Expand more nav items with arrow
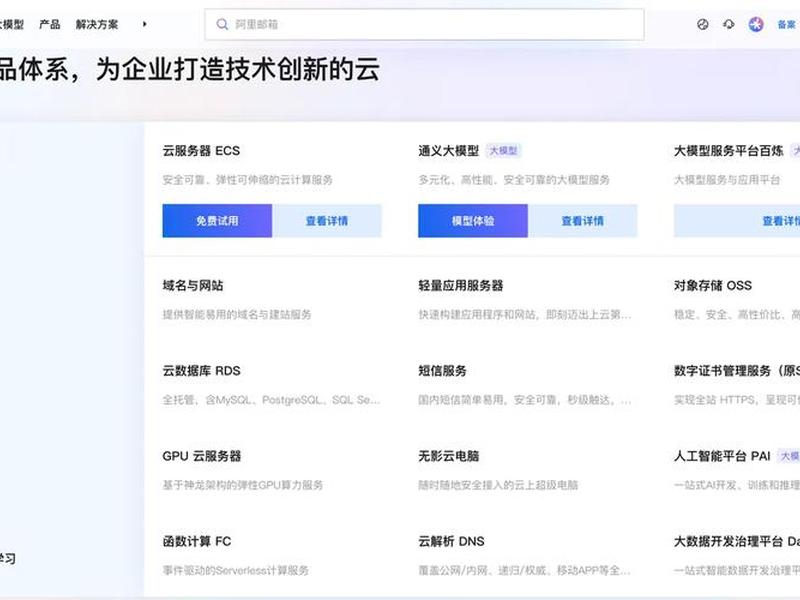Viewport: 800px width, 600px height. click(145, 24)
